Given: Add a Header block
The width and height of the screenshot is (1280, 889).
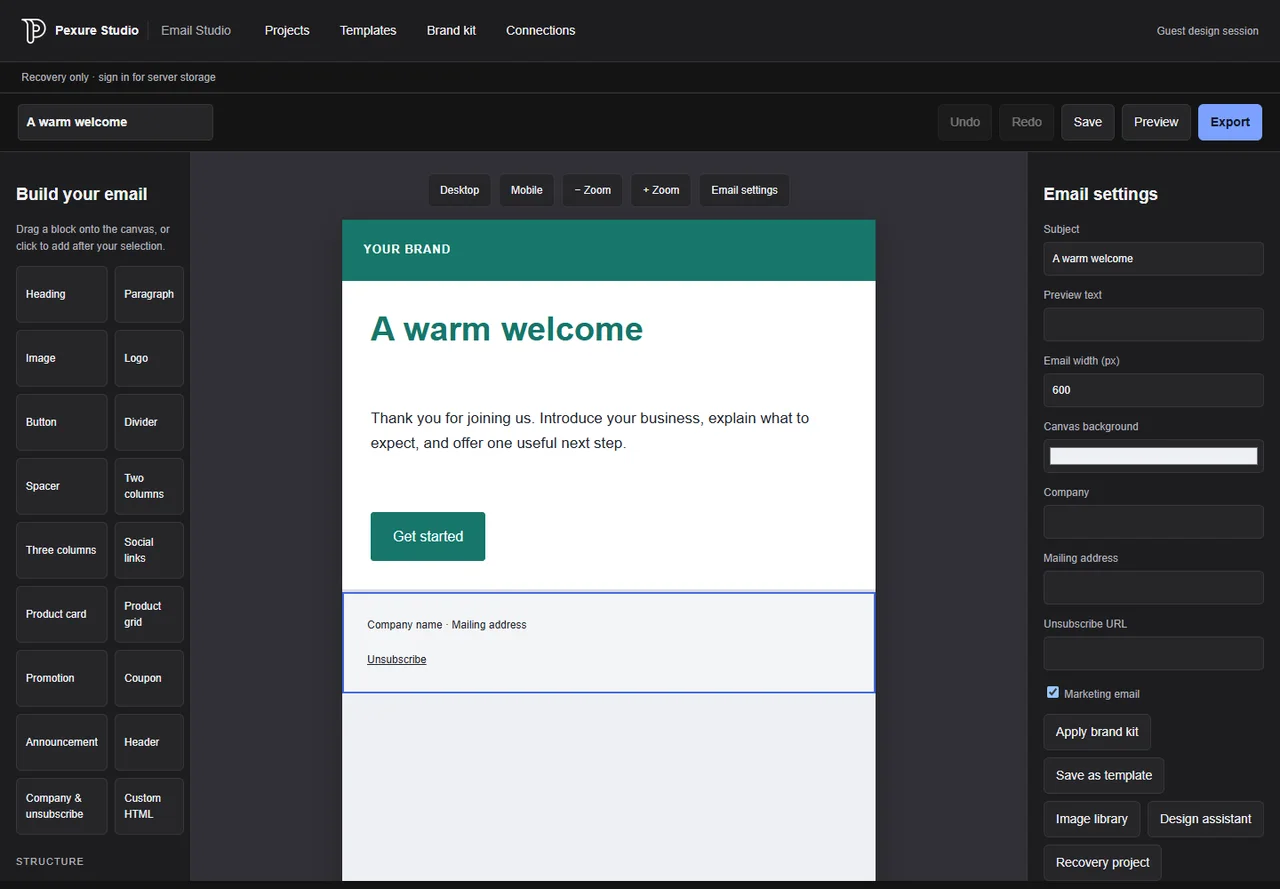Looking at the screenshot, I should tap(149, 742).
